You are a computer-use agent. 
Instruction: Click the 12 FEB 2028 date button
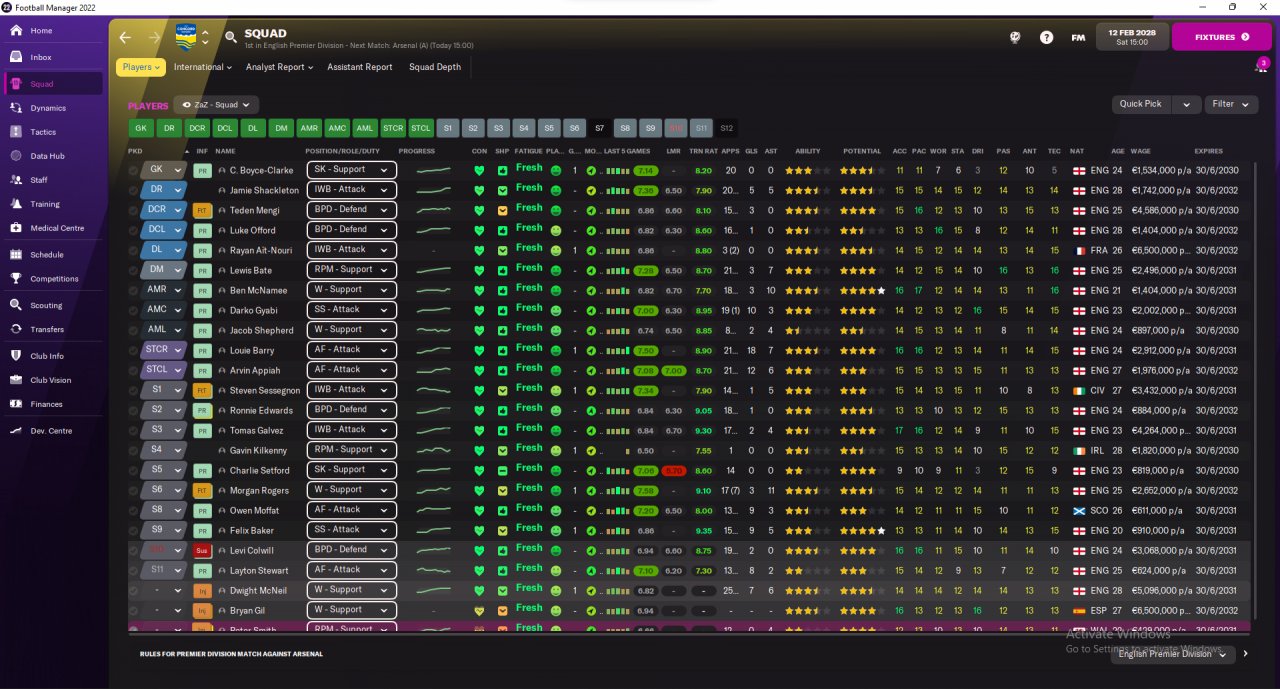click(x=1132, y=37)
